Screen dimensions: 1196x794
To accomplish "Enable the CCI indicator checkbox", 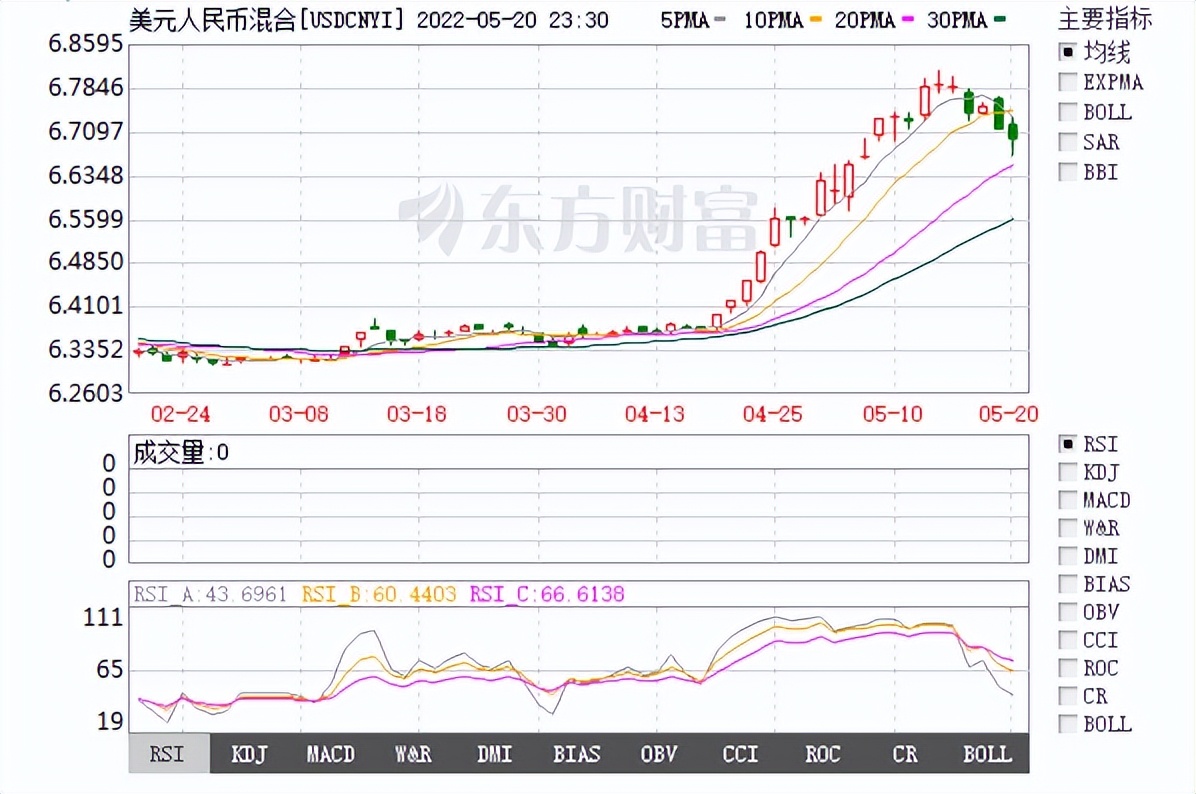I will 1066,640.
